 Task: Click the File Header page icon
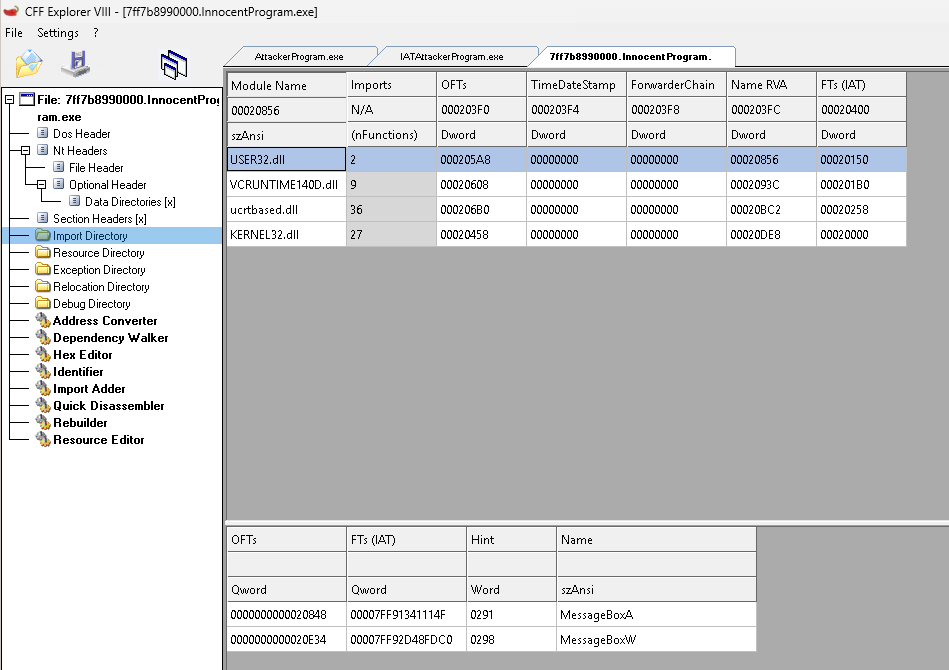coord(58,166)
